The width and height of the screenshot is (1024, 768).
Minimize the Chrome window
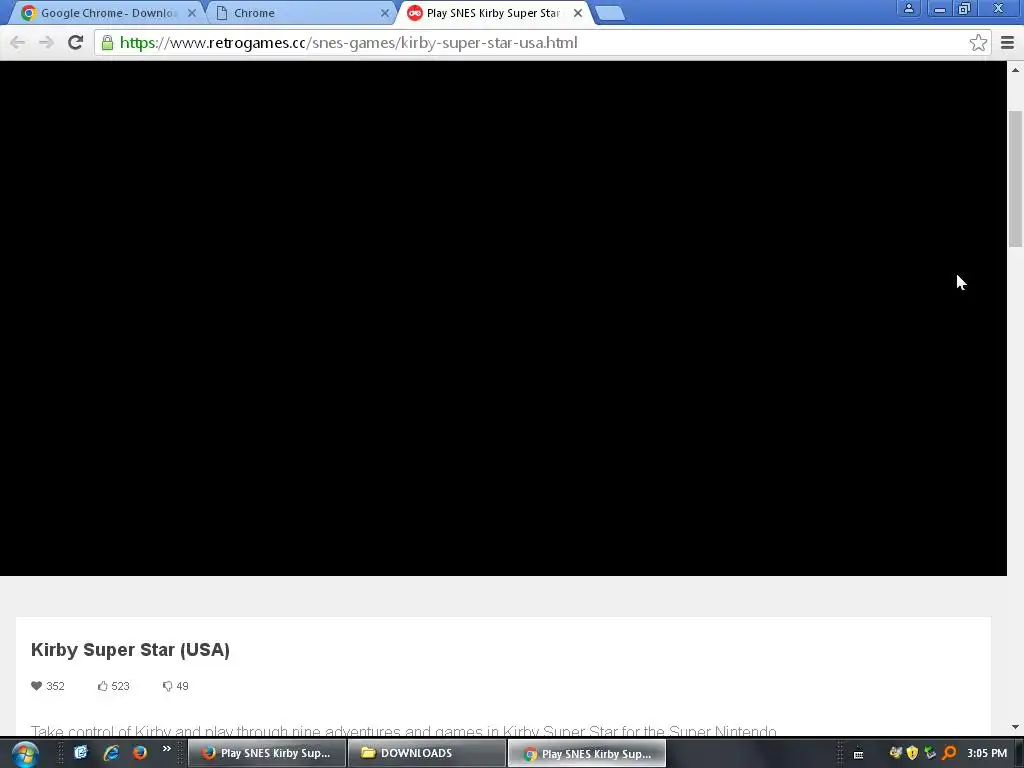pos(940,8)
